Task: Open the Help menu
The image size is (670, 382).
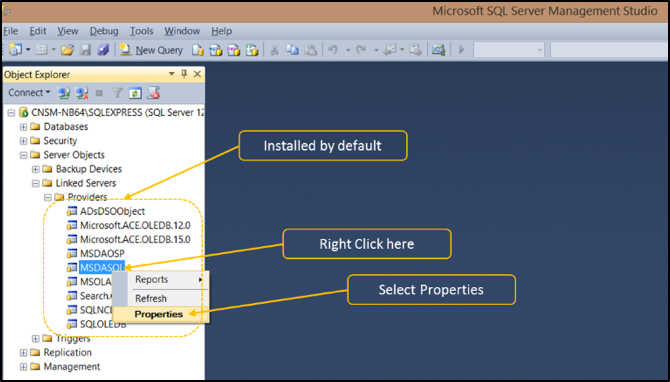Action: (x=221, y=31)
